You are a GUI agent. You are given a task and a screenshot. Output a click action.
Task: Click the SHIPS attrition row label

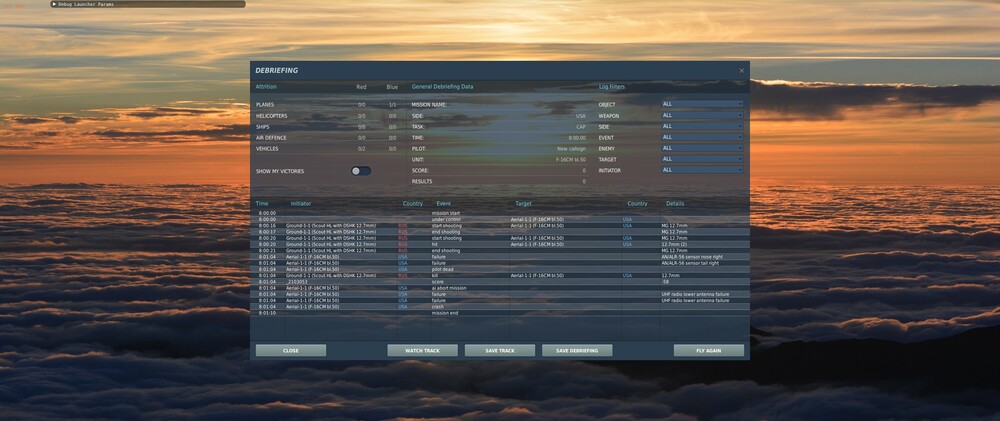[263, 127]
